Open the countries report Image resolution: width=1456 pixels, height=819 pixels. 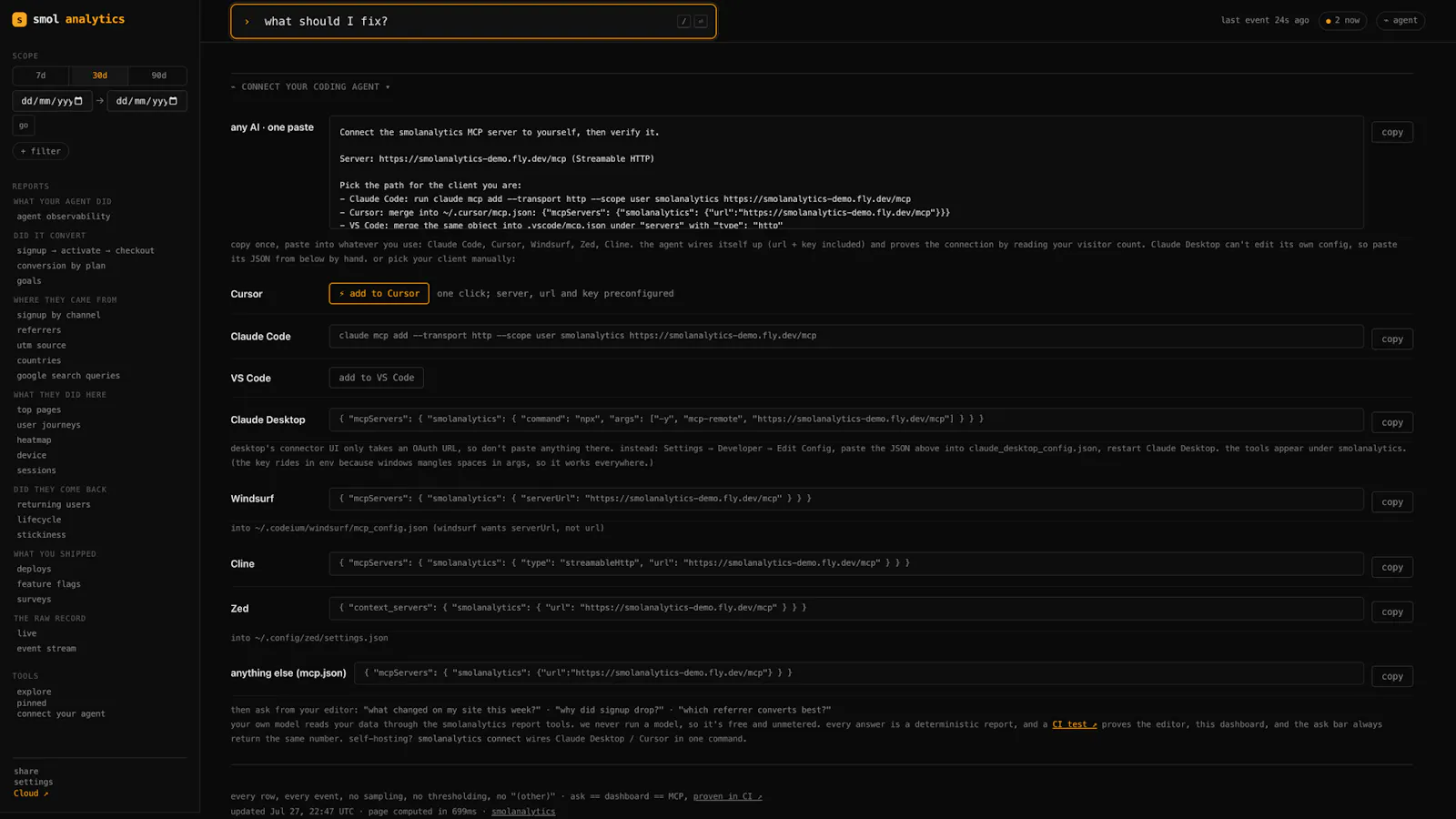pos(39,360)
